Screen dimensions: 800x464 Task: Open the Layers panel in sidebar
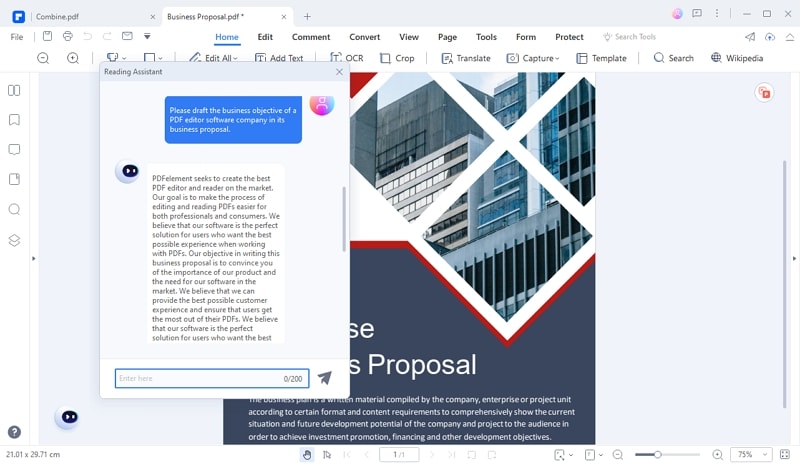click(14, 240)
